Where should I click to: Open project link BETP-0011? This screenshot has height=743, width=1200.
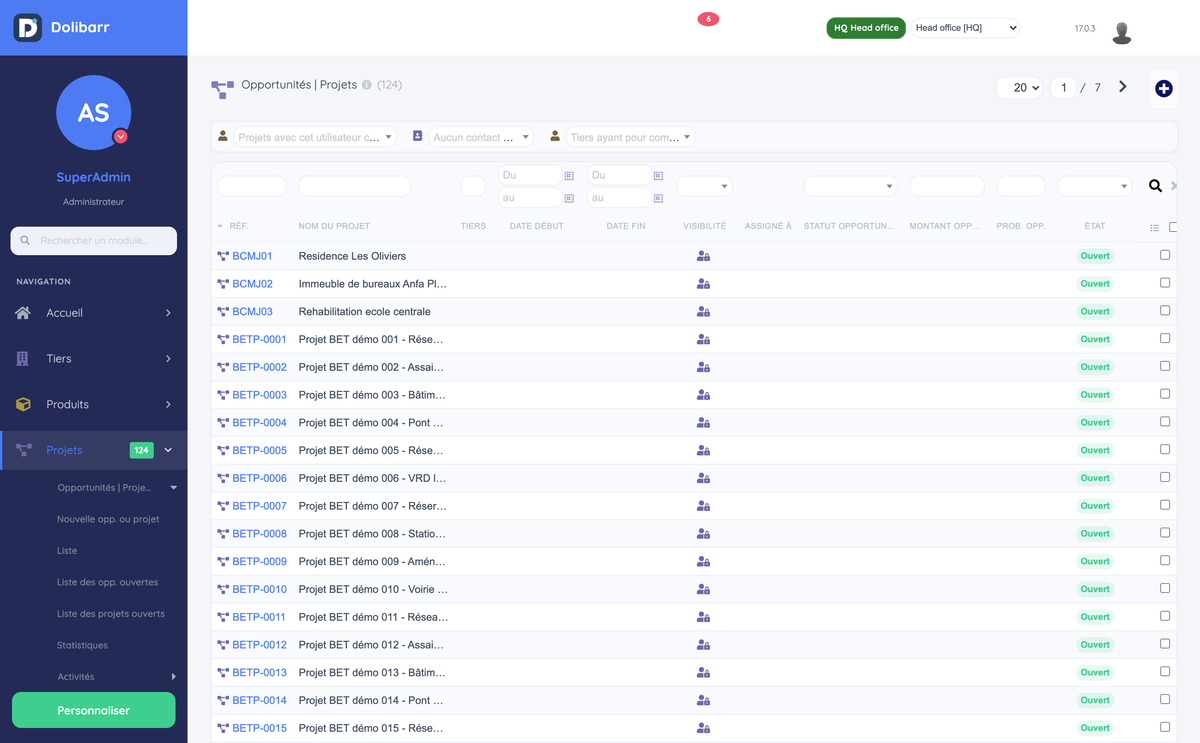259,617
